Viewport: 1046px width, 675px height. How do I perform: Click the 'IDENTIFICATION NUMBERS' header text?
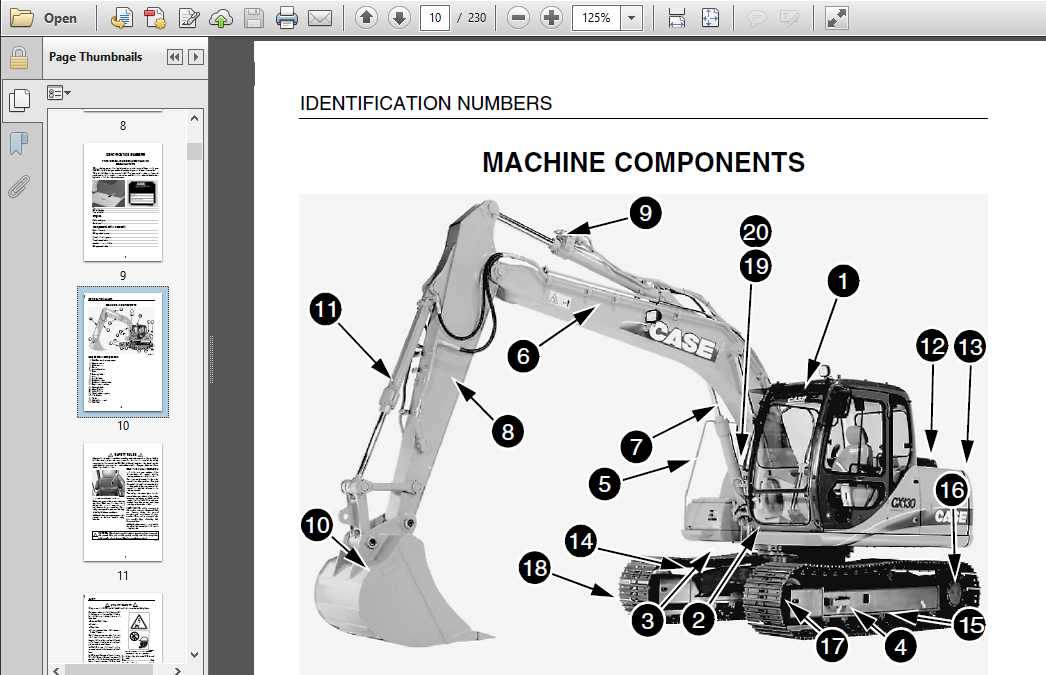[426, 103]
